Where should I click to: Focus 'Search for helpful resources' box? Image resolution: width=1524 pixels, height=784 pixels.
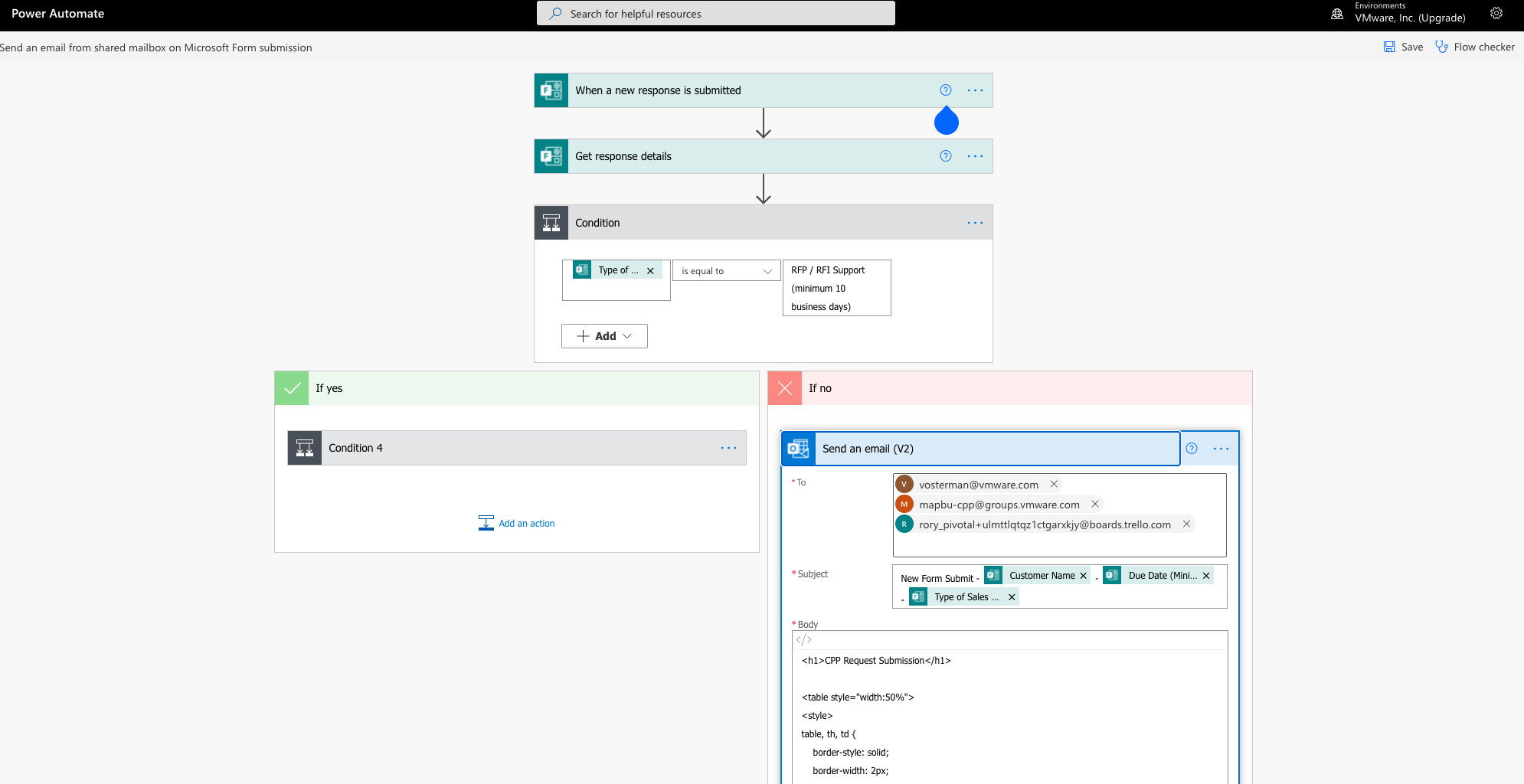tap(716, 13)
